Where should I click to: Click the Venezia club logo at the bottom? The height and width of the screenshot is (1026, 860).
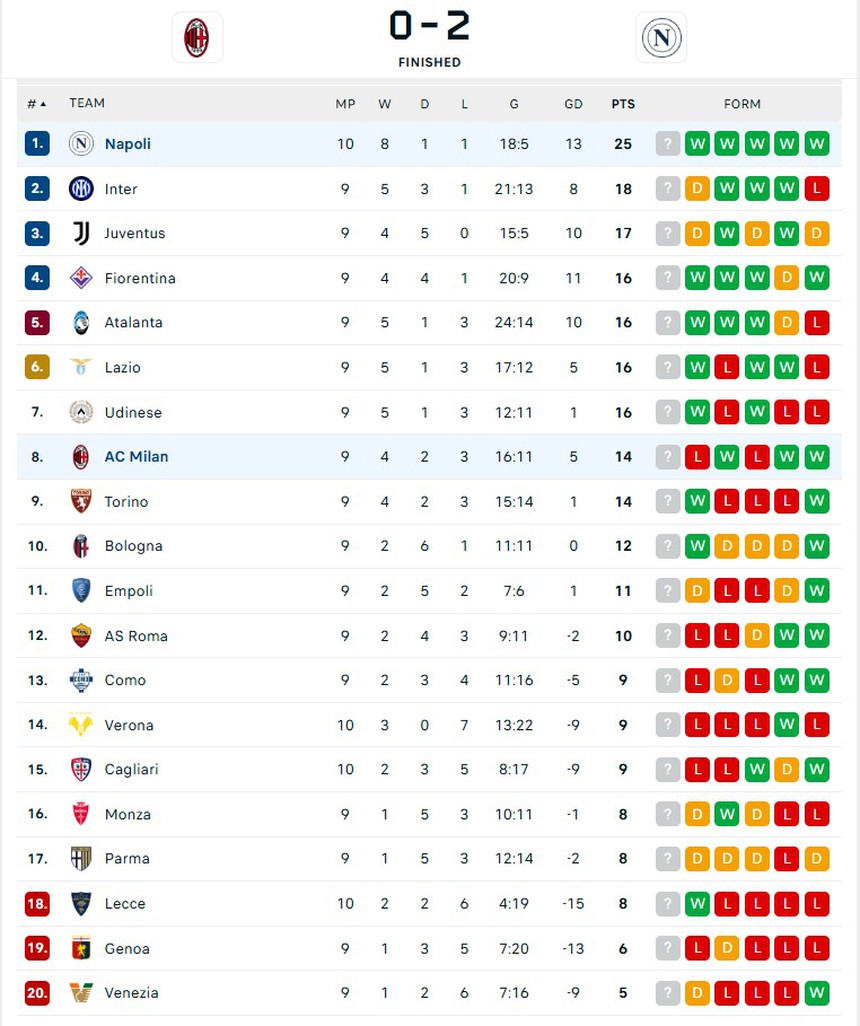pyautogui.click(x=81, y=993)
